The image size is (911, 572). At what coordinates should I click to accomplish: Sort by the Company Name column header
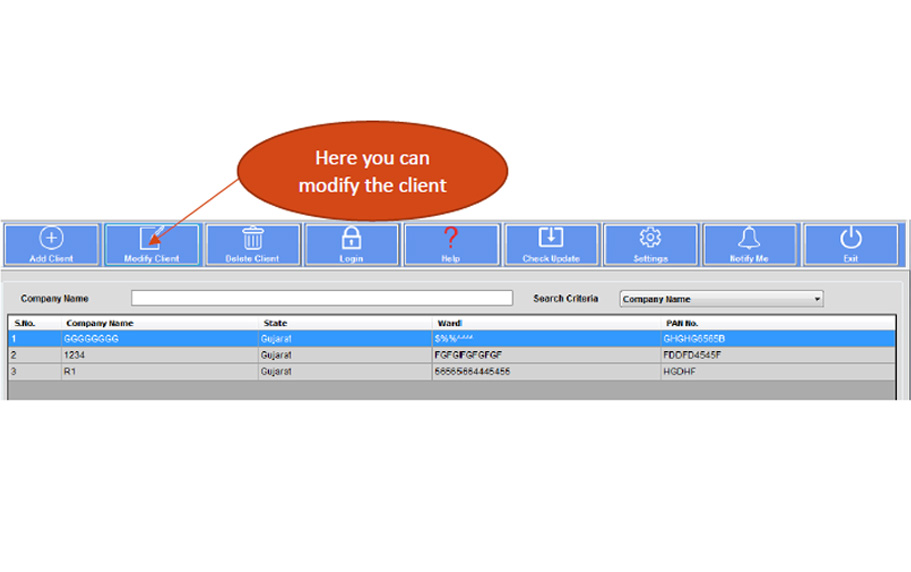pos(100,323)
